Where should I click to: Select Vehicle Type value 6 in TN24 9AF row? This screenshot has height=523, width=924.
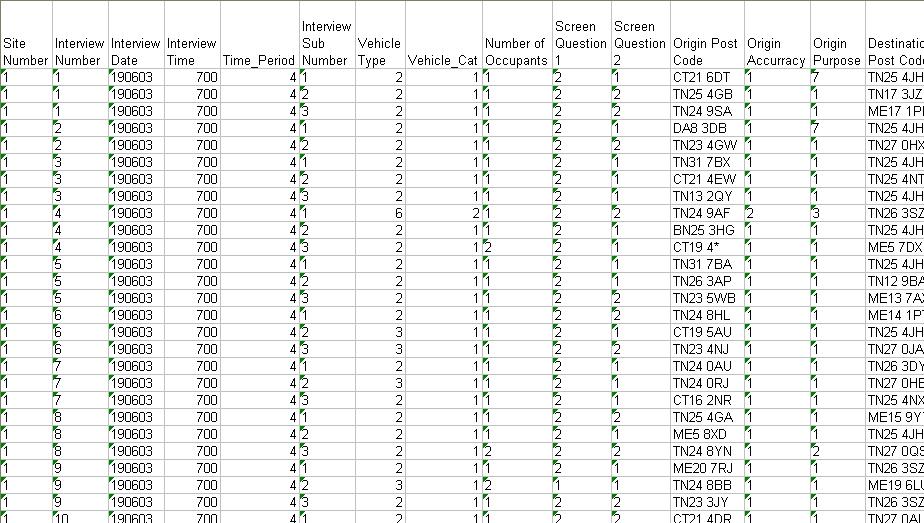(x=380, y=213)
